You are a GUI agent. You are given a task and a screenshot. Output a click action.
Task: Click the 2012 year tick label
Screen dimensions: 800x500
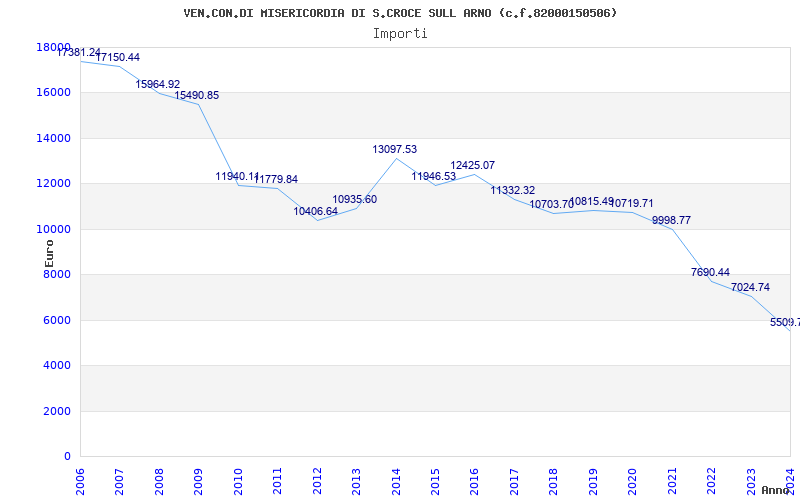coord(317,481)
